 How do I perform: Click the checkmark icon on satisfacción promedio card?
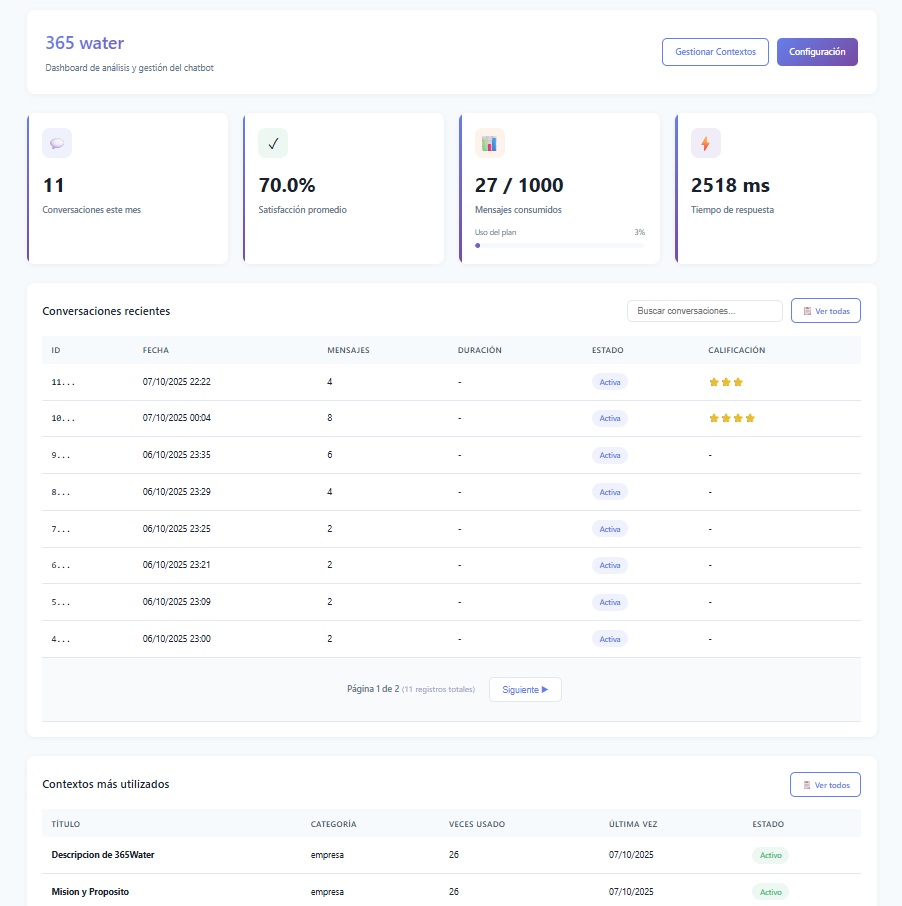pos(273,143)
